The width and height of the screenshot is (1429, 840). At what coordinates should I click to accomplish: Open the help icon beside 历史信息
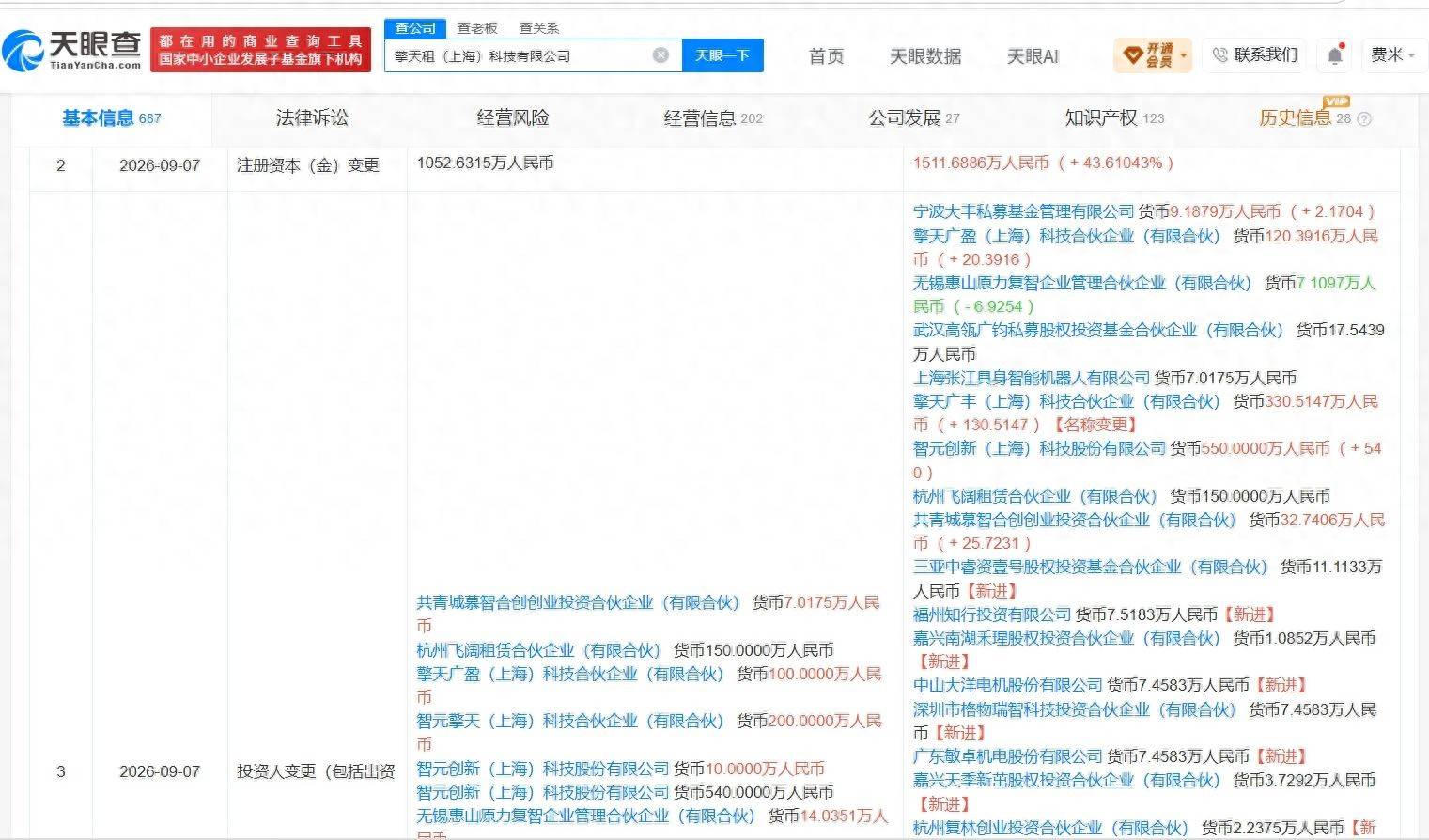1364,119
